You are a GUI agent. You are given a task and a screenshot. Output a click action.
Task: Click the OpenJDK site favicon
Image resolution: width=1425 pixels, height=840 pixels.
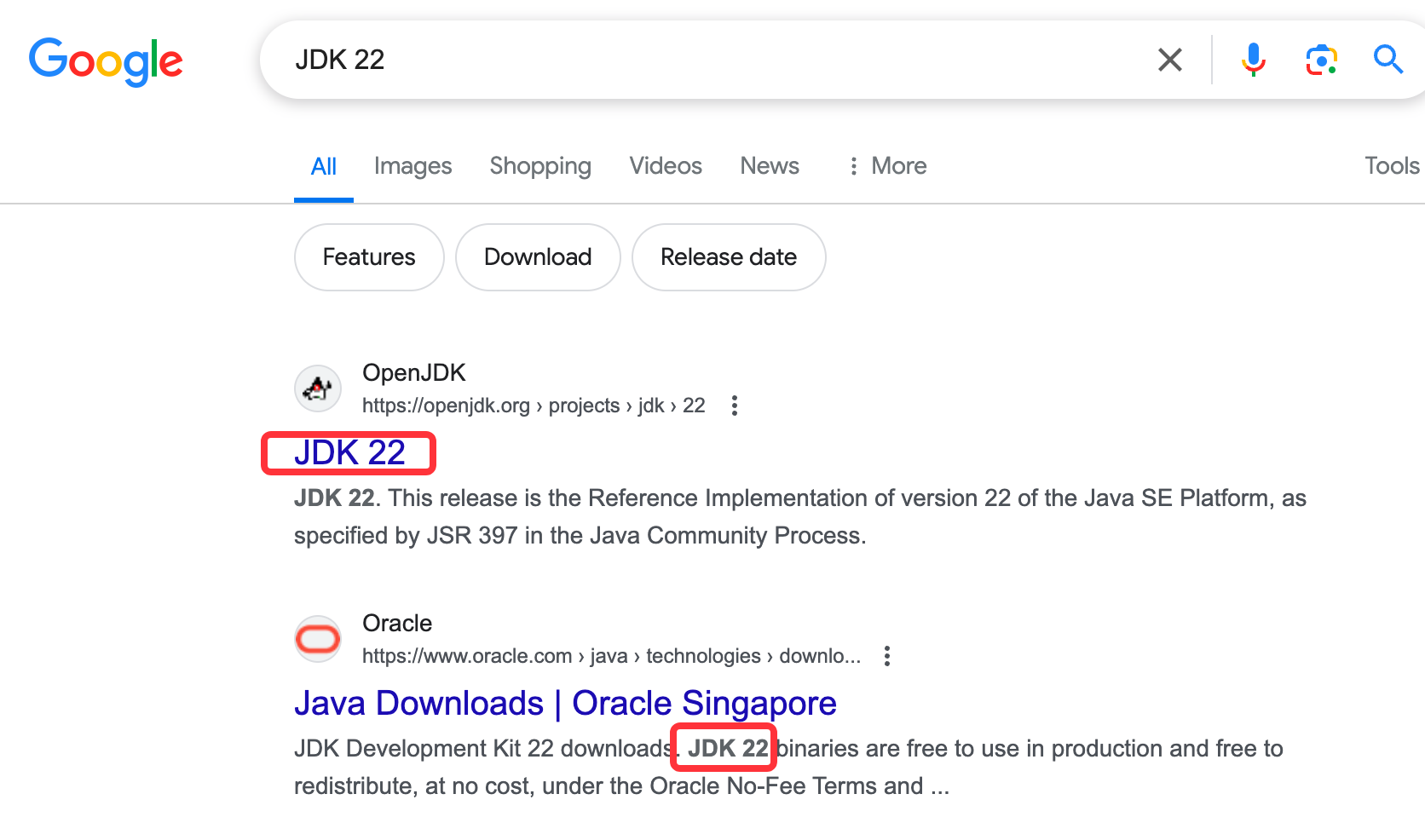(x=318, y=388)
